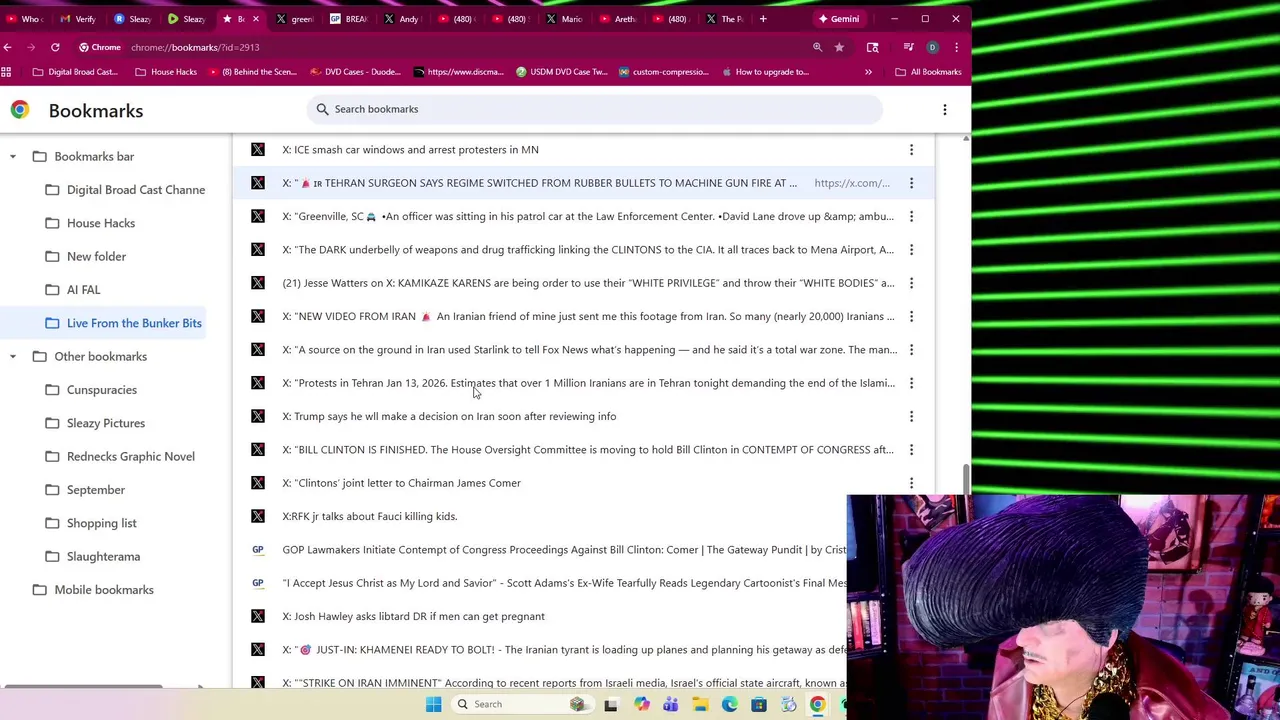Screen dimensions: 1280x720
Task: Close the active Bookmarks tab
Action: [255, 19]
